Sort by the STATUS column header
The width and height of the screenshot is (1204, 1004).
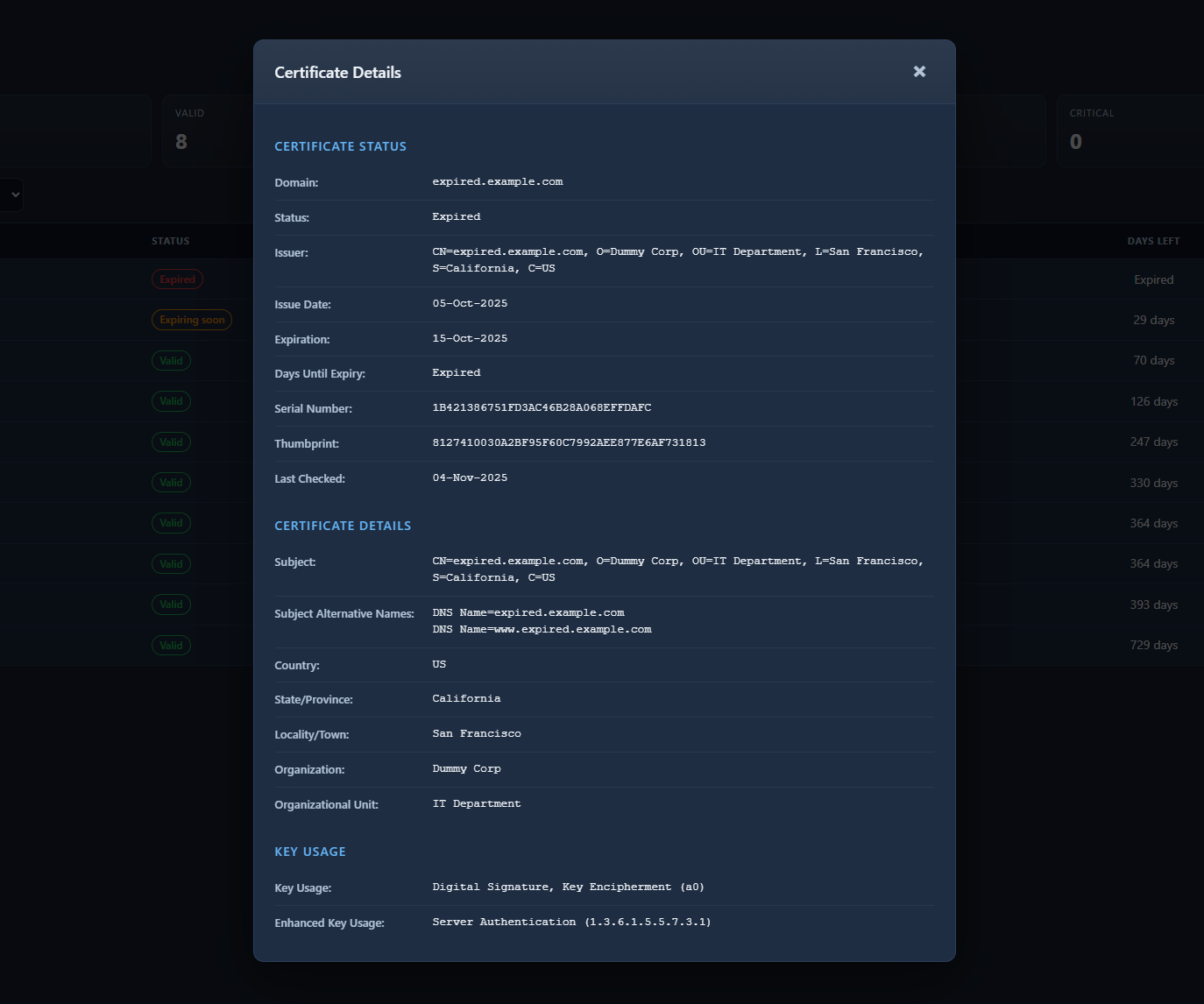170,241
